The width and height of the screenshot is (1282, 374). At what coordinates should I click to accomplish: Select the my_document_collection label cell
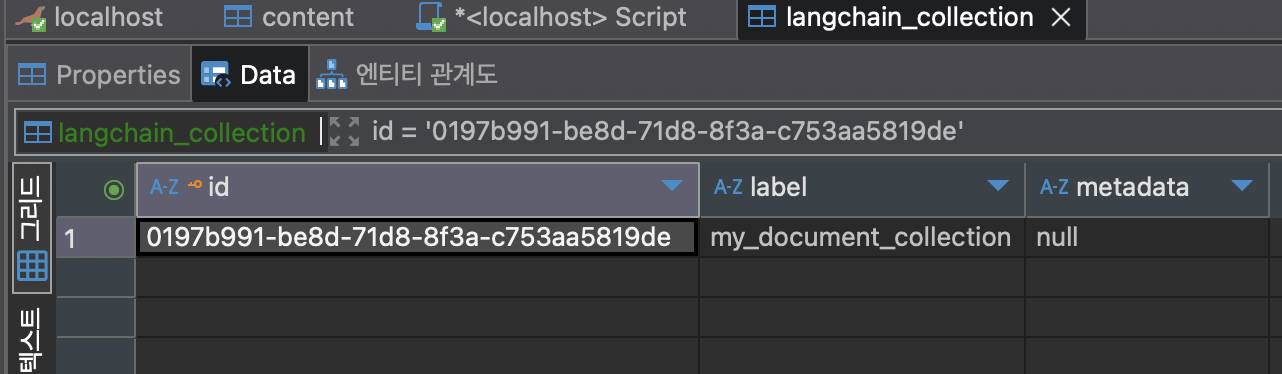coord(861,238)
